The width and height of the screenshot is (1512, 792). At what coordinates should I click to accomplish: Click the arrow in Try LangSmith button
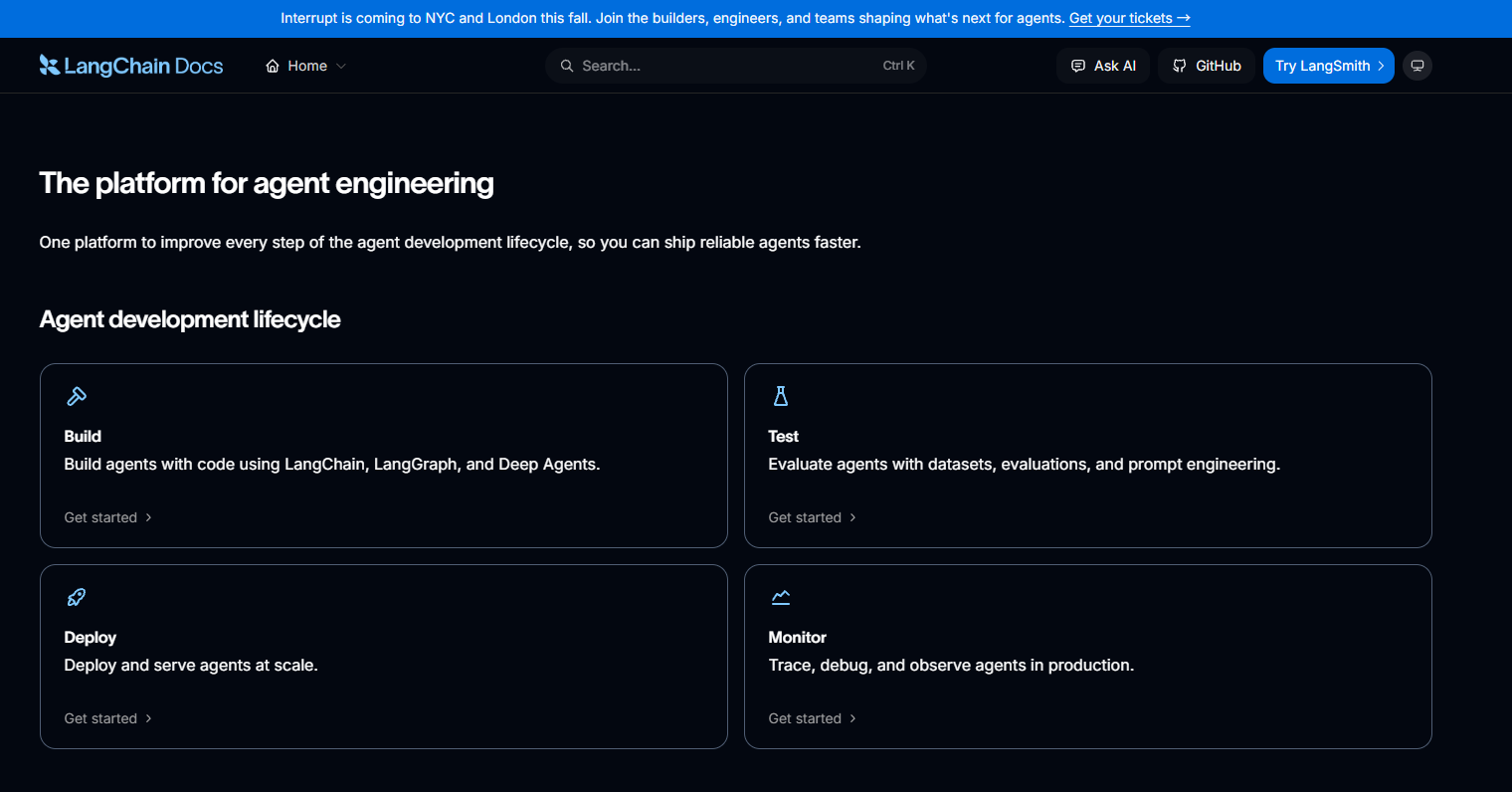[x=1381, y=66]
